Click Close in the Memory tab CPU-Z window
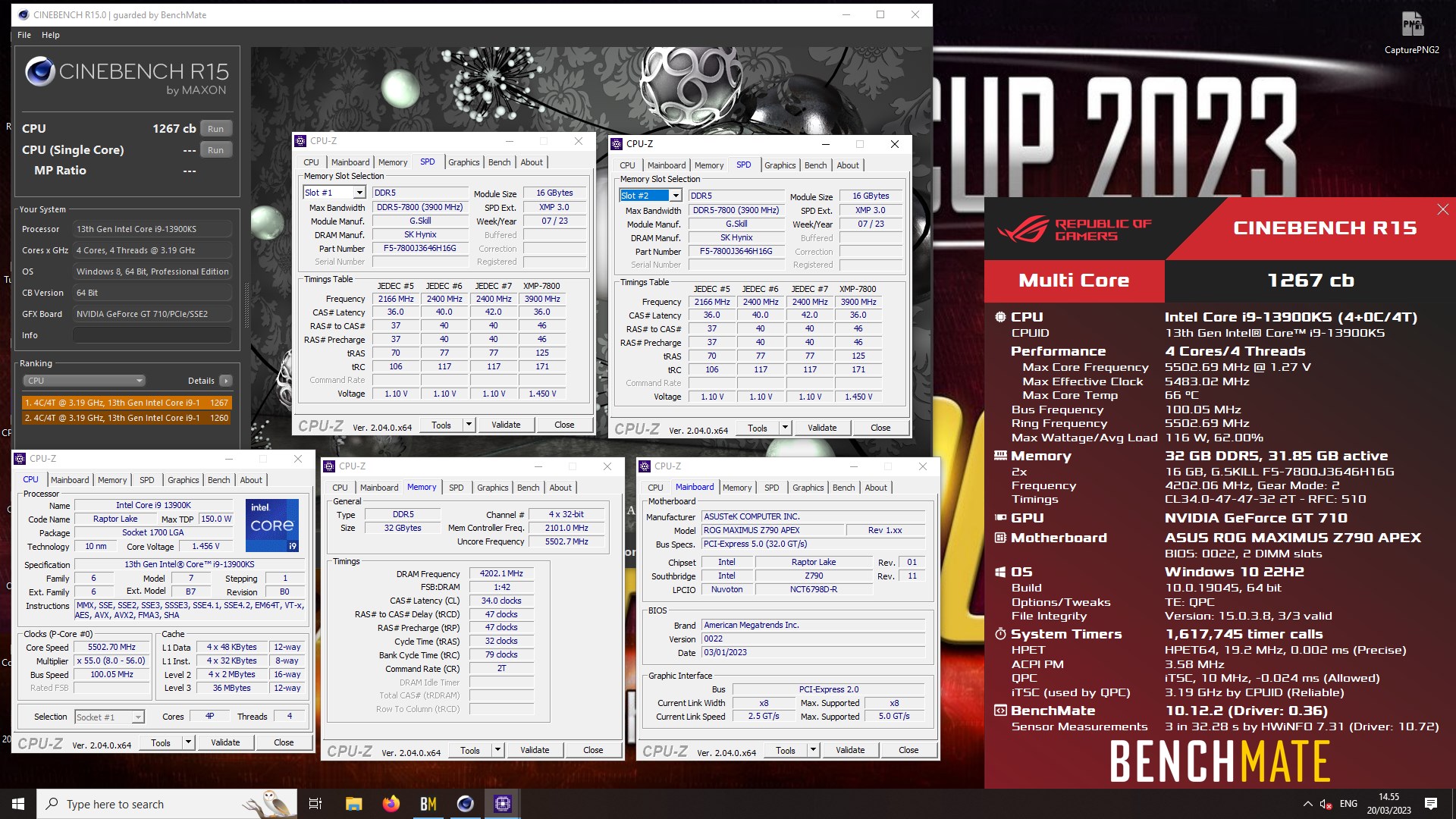This screenshot has height=819, width=1456. 593,750
